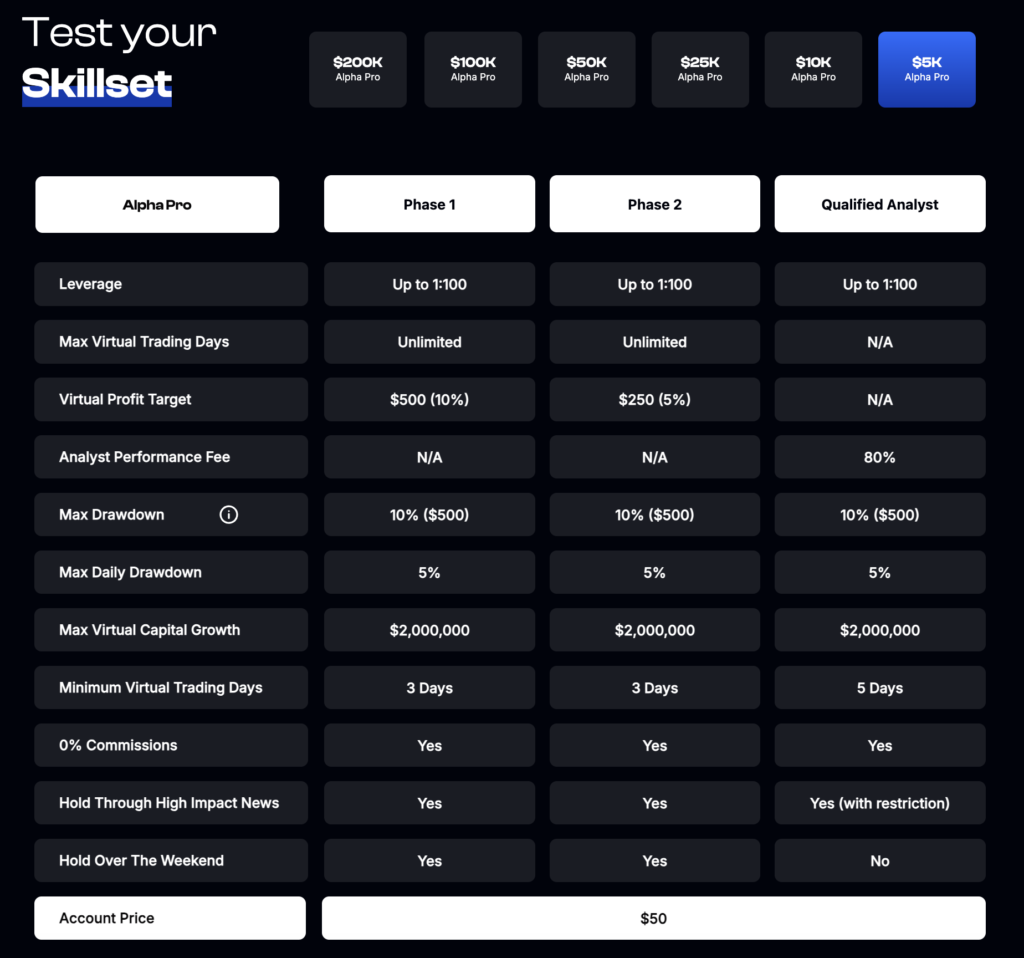Switch to the $100K Alpha Pro tab

(x=473, y=69)
